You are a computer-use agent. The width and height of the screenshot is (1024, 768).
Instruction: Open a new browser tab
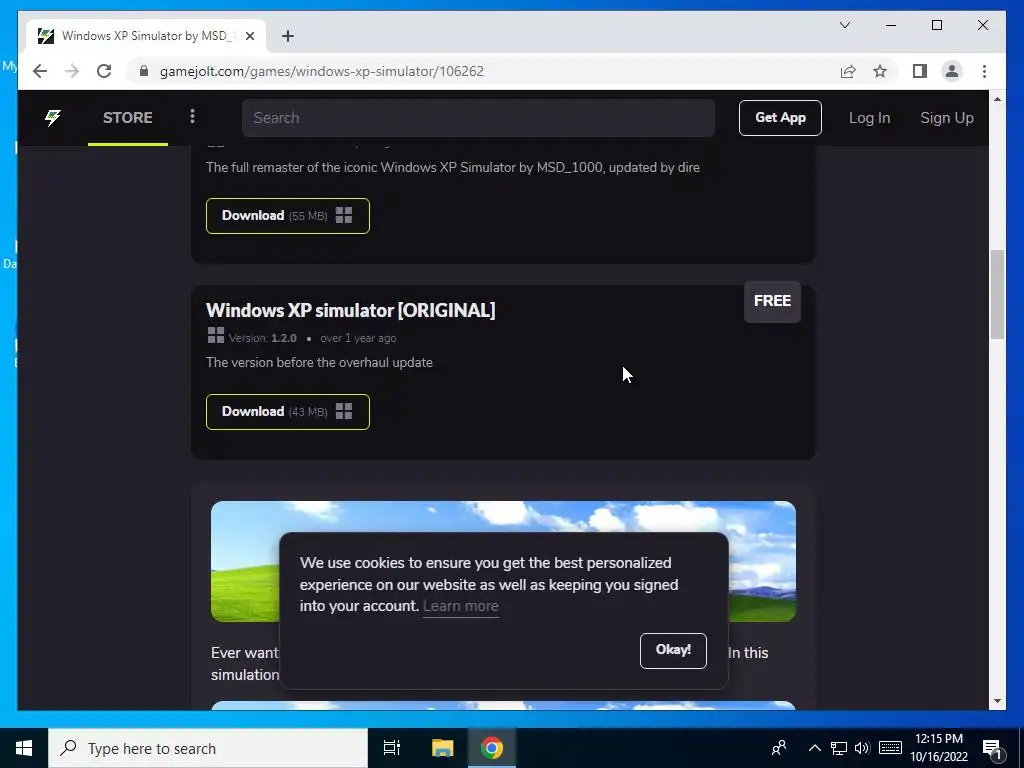288,36
